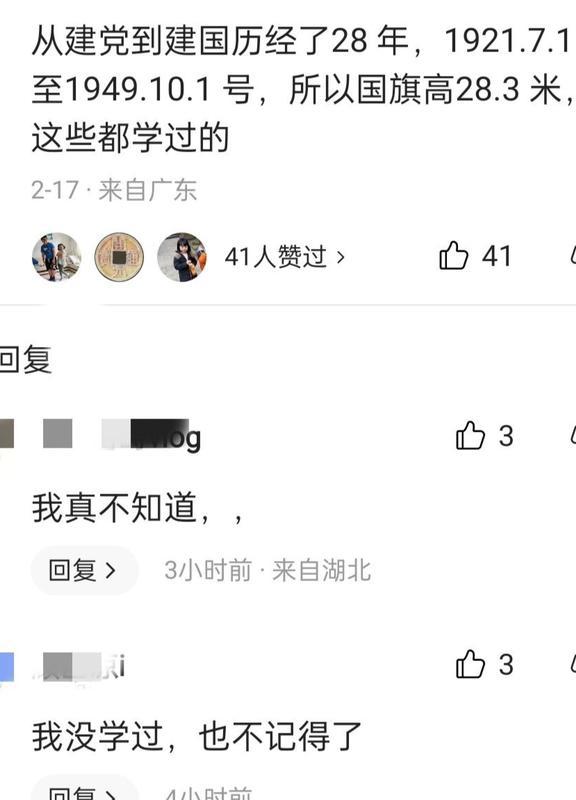Expand the 41人赞过 likers list
The height and width of the screenshot is (800, 576).
tap(285, 256)
